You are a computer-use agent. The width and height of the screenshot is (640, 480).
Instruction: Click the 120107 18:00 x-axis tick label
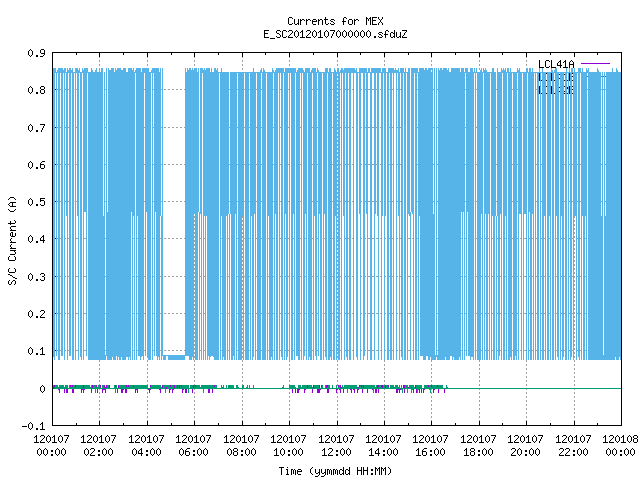[478, 446]
